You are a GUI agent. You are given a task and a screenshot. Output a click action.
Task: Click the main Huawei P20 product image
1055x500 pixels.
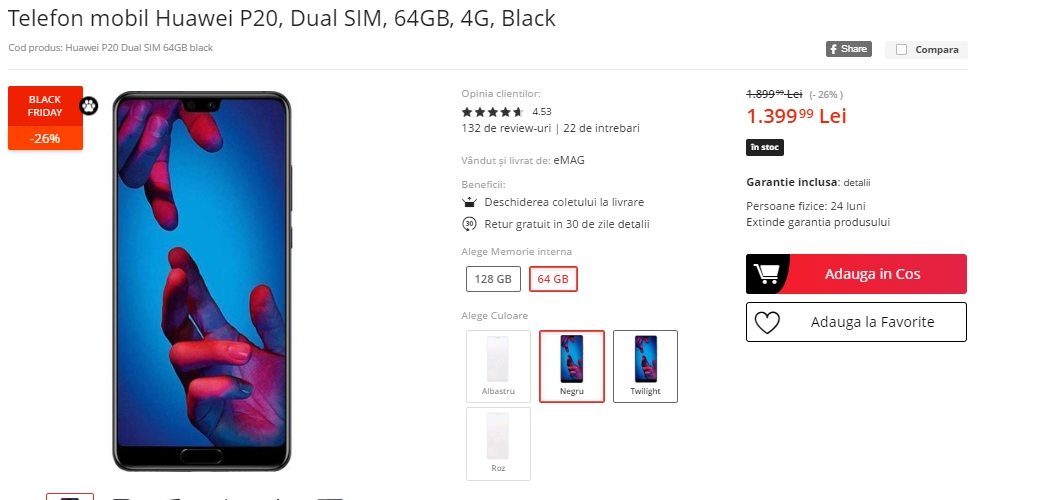pyautogui.click(x=201, y=281)
